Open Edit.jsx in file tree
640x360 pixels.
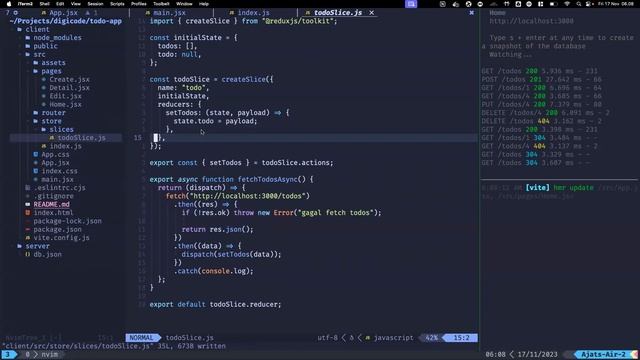(x=65, y=96)
